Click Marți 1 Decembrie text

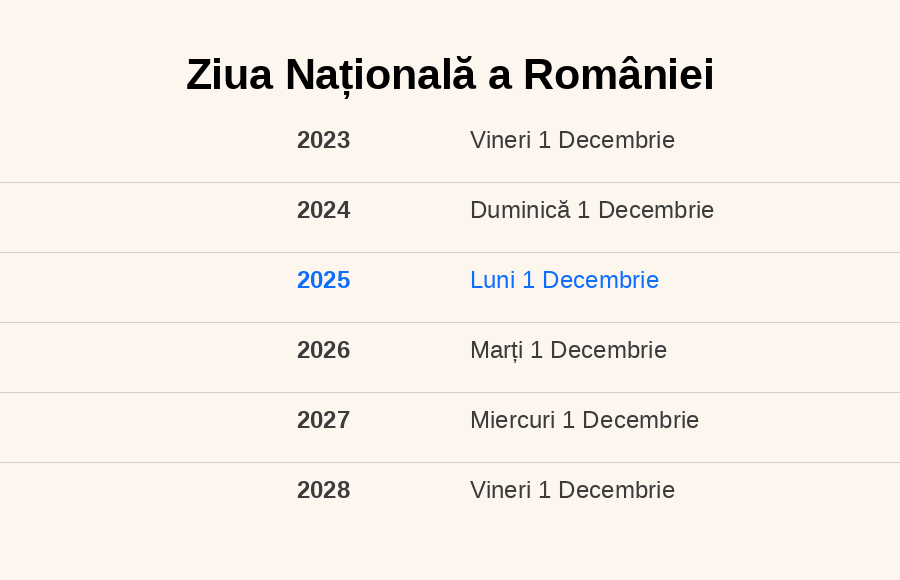click(x=568, y=350)
